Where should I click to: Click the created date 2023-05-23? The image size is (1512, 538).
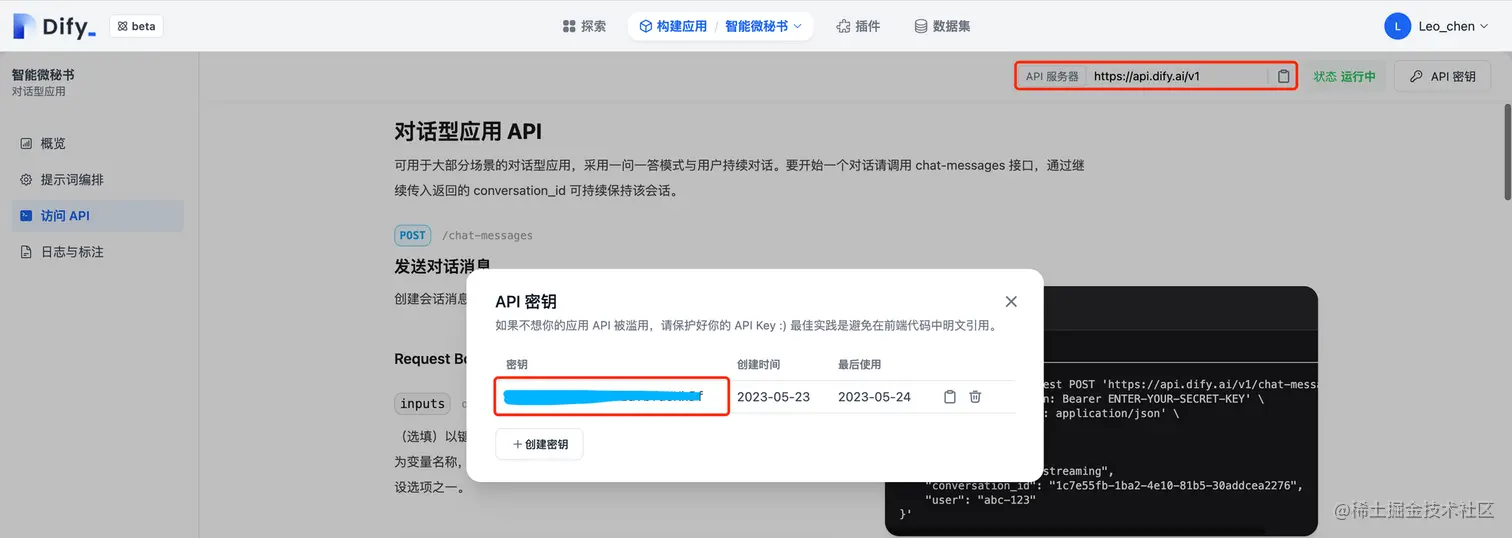click(x=773, y=397)
